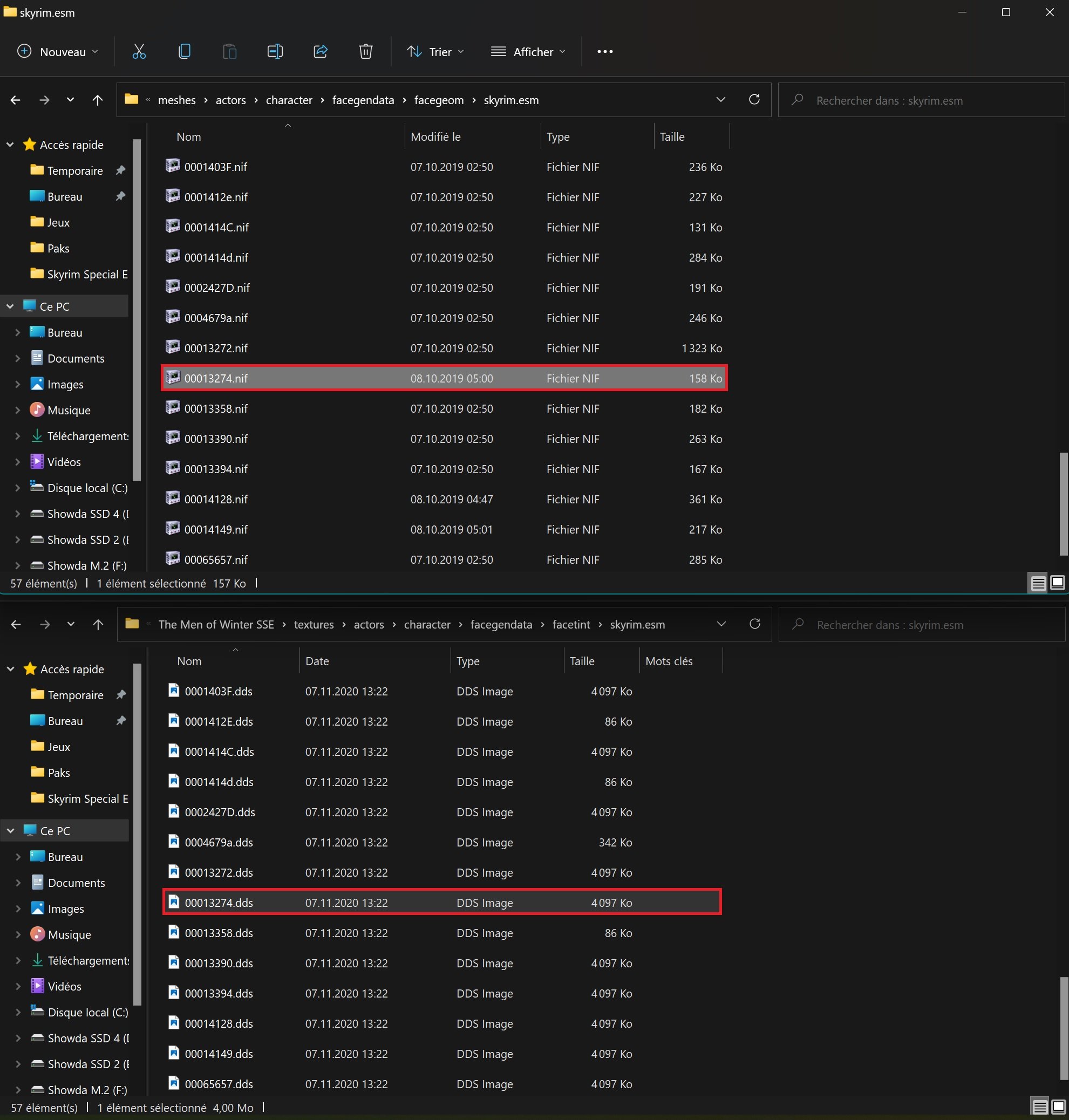The height and width of the screenshot is (1120, 1069).
Task: Click the Delete trash icon in toolbar
Action: [366, 52]
